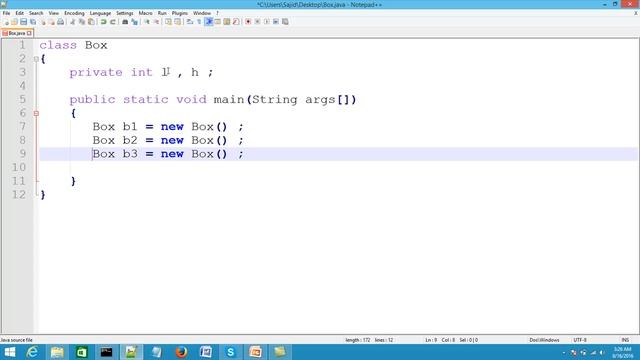The width and height of the screenshot is (640, 360).
Task: Start macro recording with red record icon
Action: (248, 22)
